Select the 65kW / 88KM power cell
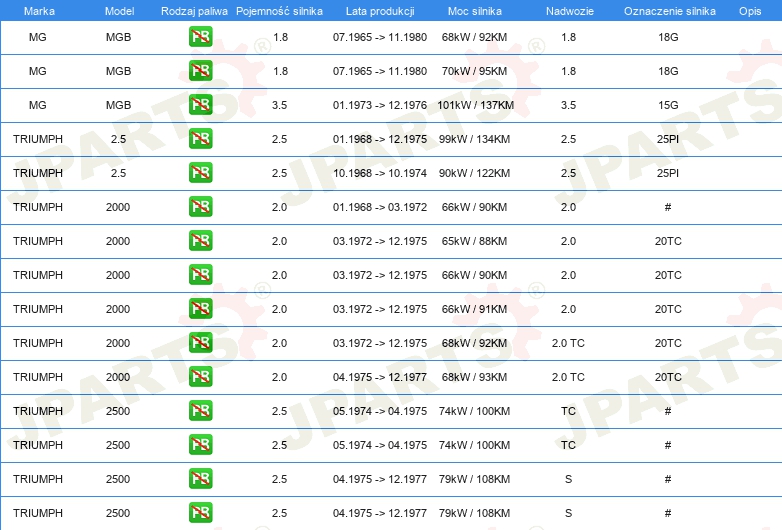Screen dimensions: 782x530 pos(474,241)
